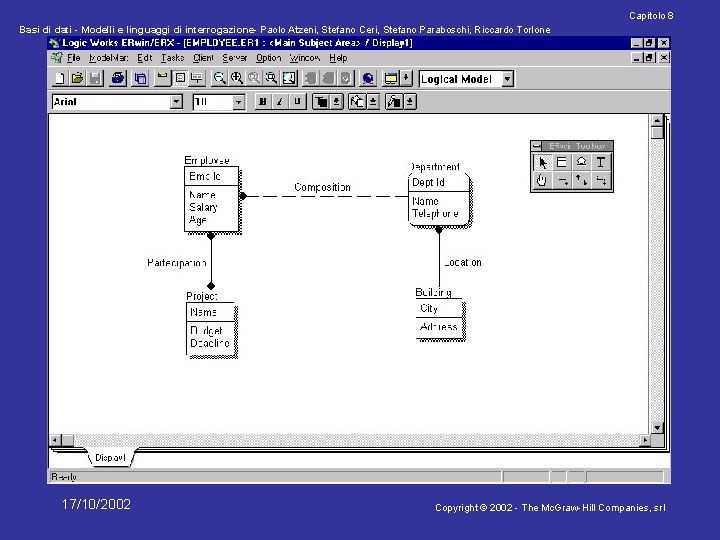Image resolution: width=720 pixels, height=540 pixels.
Task: Toggle Underline formatting
Action: pyautogui.click(x=297, y=102)
